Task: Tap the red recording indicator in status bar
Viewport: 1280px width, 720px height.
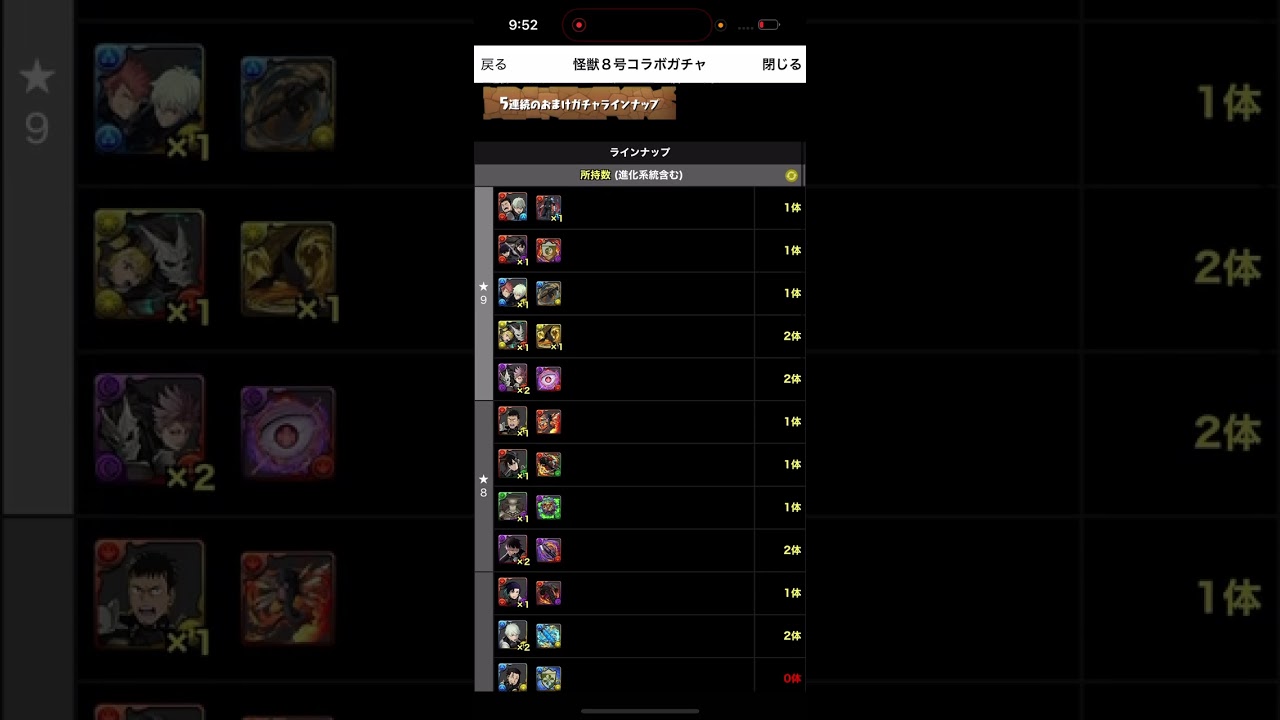Action: 579,25
